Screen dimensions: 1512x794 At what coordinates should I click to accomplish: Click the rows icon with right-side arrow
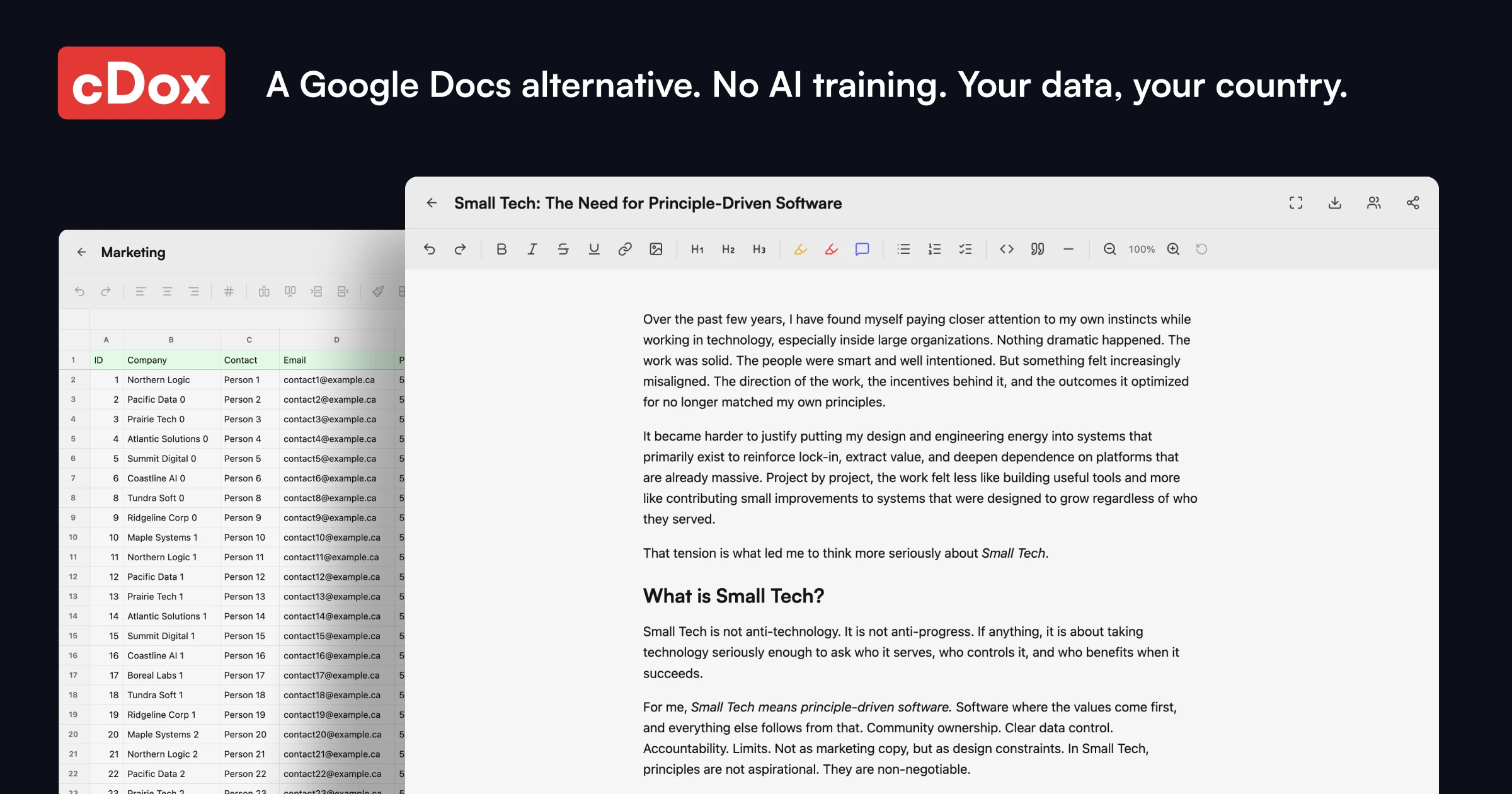point(343,291)
